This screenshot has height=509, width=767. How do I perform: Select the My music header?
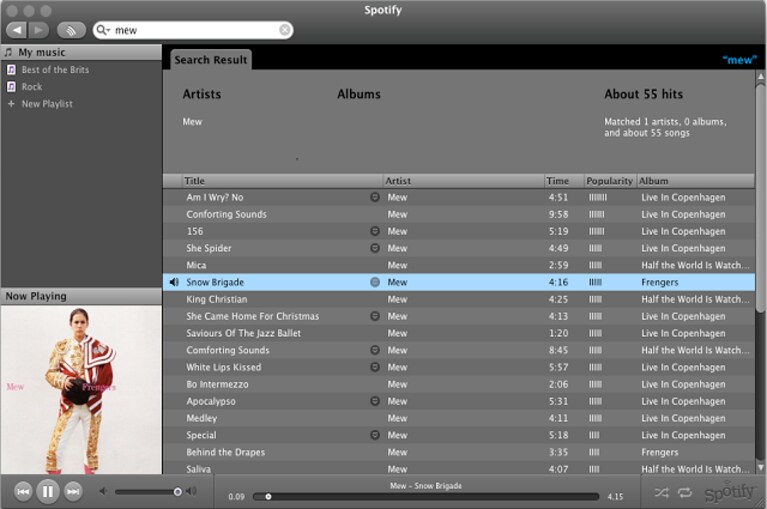coord(81,52)
